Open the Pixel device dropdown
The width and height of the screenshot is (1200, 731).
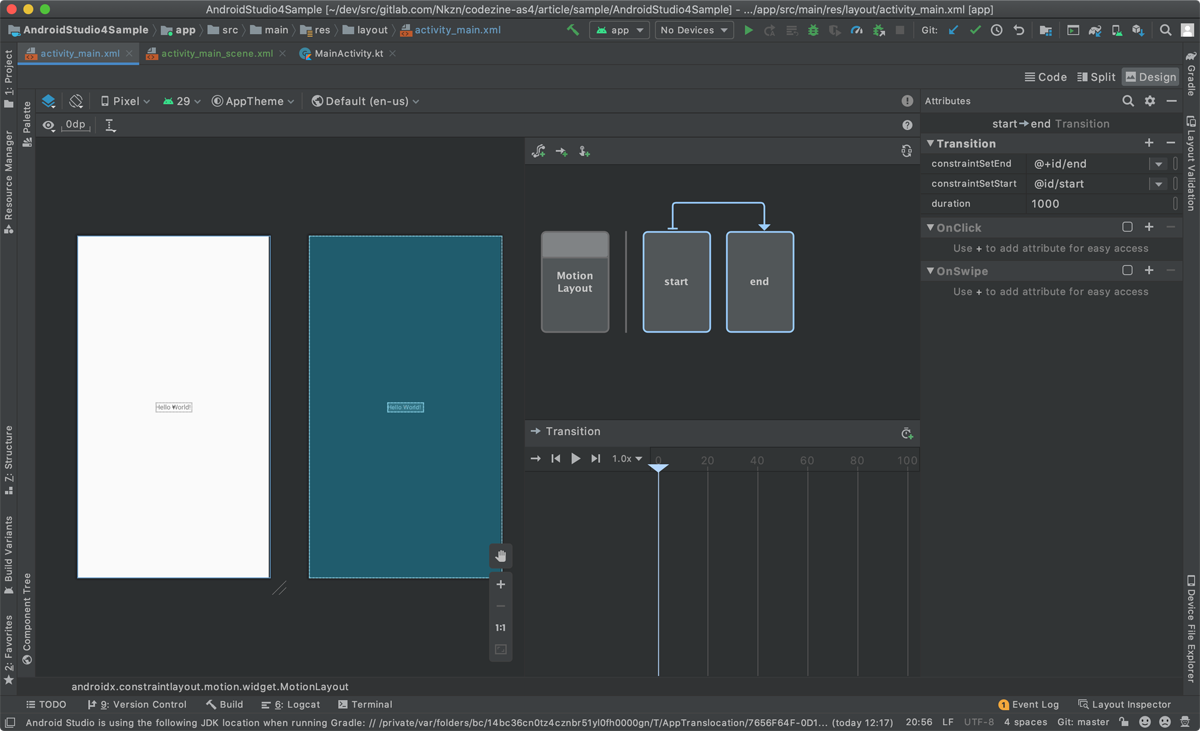pyautogui.click(x=125, y=101)
